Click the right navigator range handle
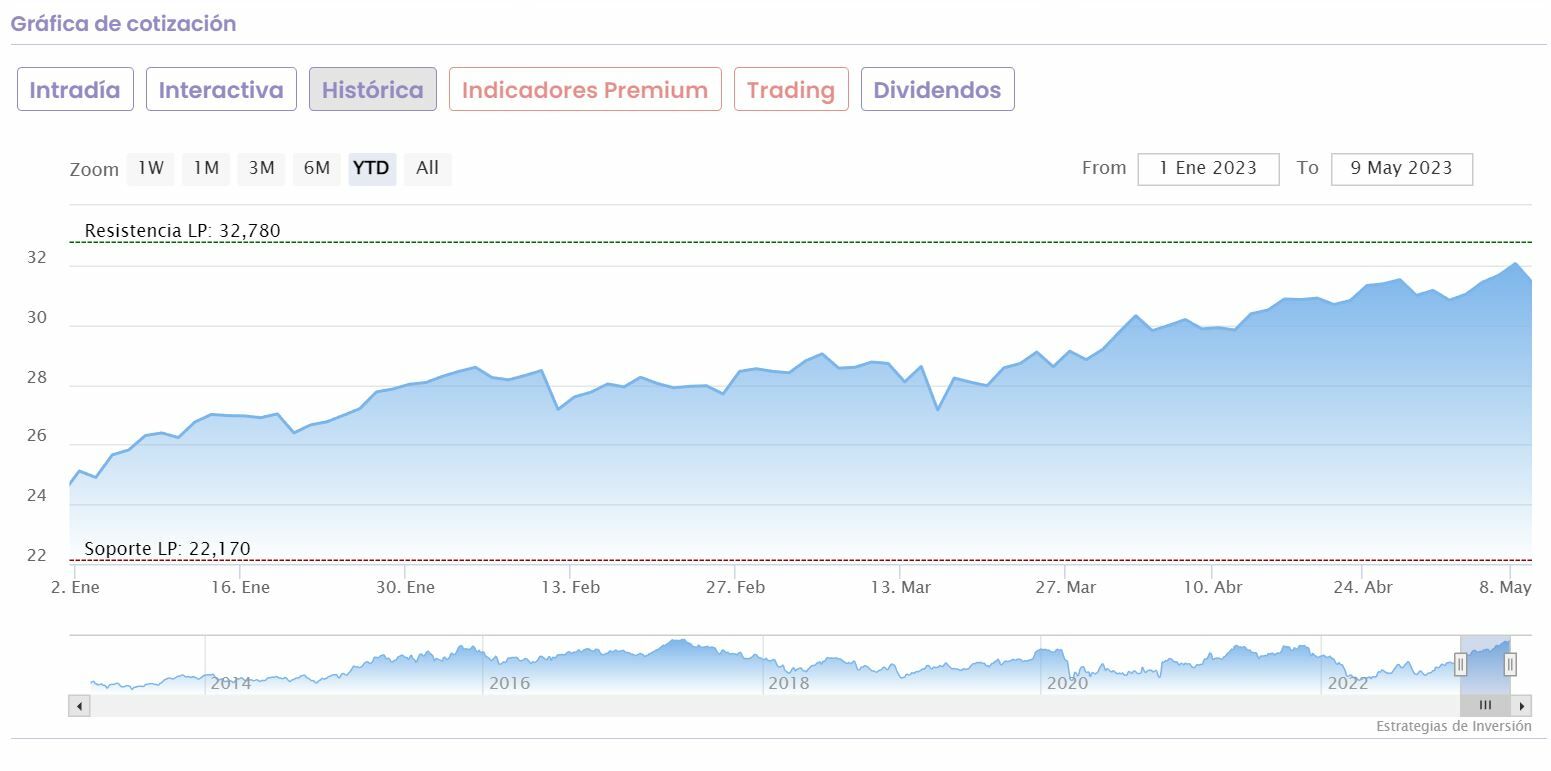 pos(1510,664)
